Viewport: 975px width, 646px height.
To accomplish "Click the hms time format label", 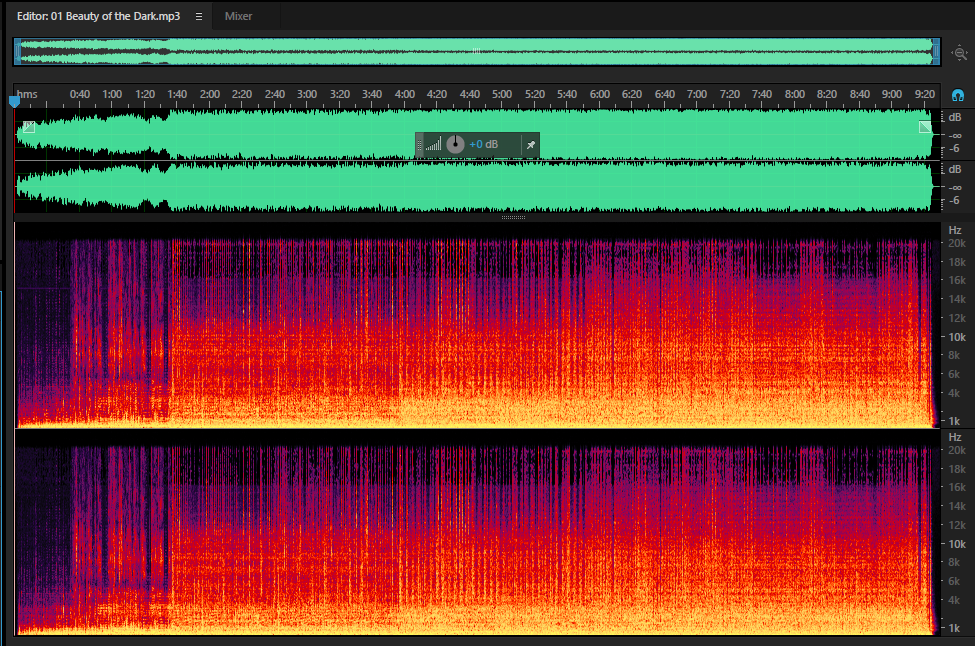I will pyautogui.click(x=27, y=95).
